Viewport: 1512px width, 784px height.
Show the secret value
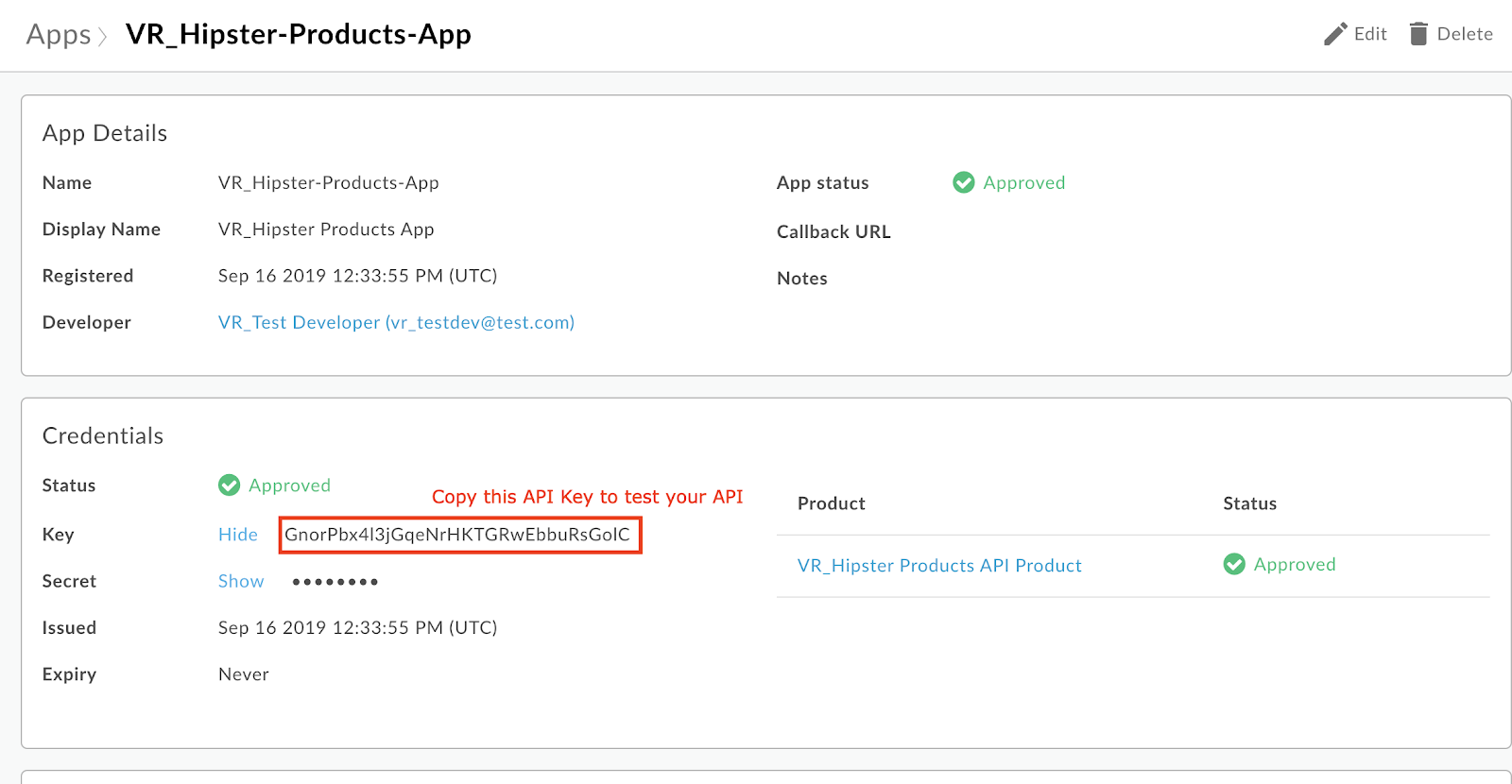(x=241, y=581)
